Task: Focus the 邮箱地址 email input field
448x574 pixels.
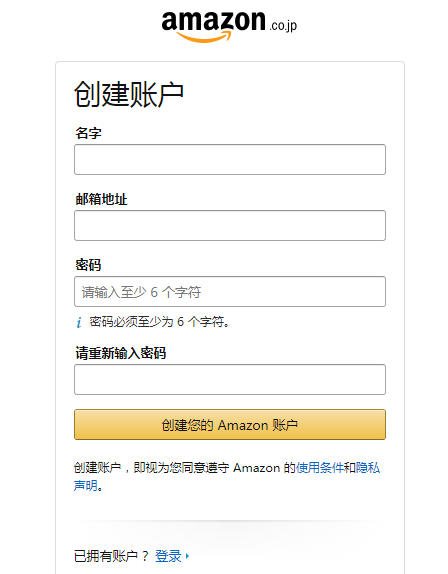Action: tap(230, 226)
